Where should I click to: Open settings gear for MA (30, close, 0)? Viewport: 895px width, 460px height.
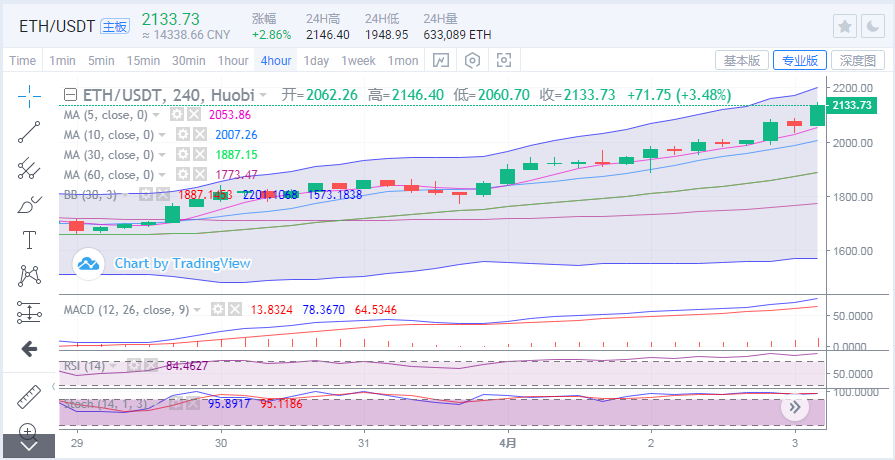[182, 155]
